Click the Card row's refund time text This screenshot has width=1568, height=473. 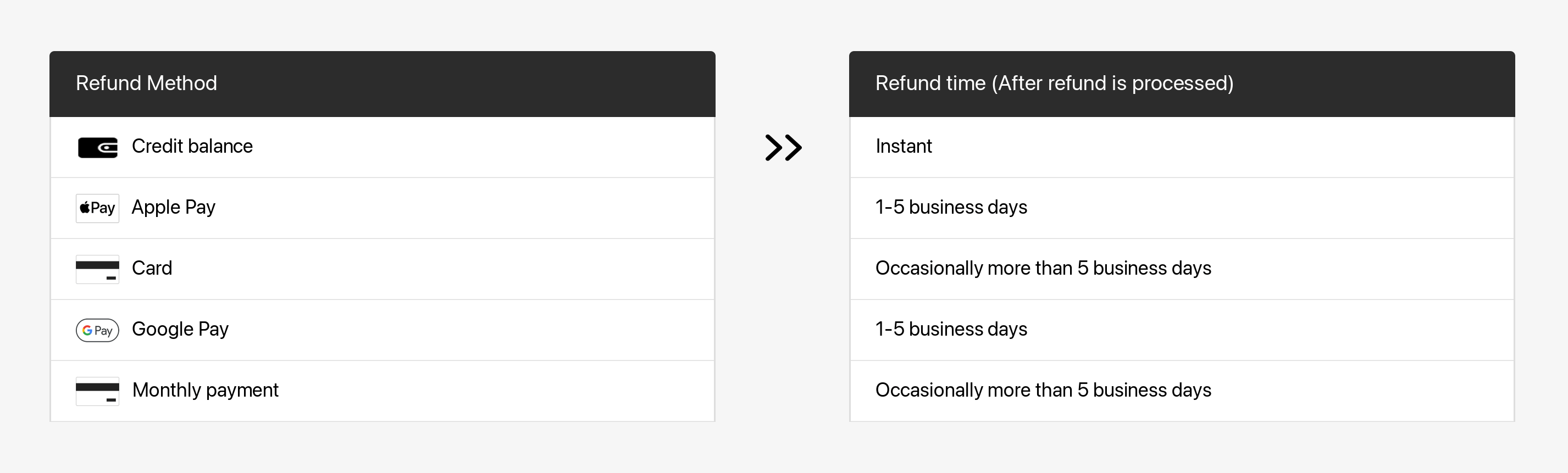click(1043, 268)
